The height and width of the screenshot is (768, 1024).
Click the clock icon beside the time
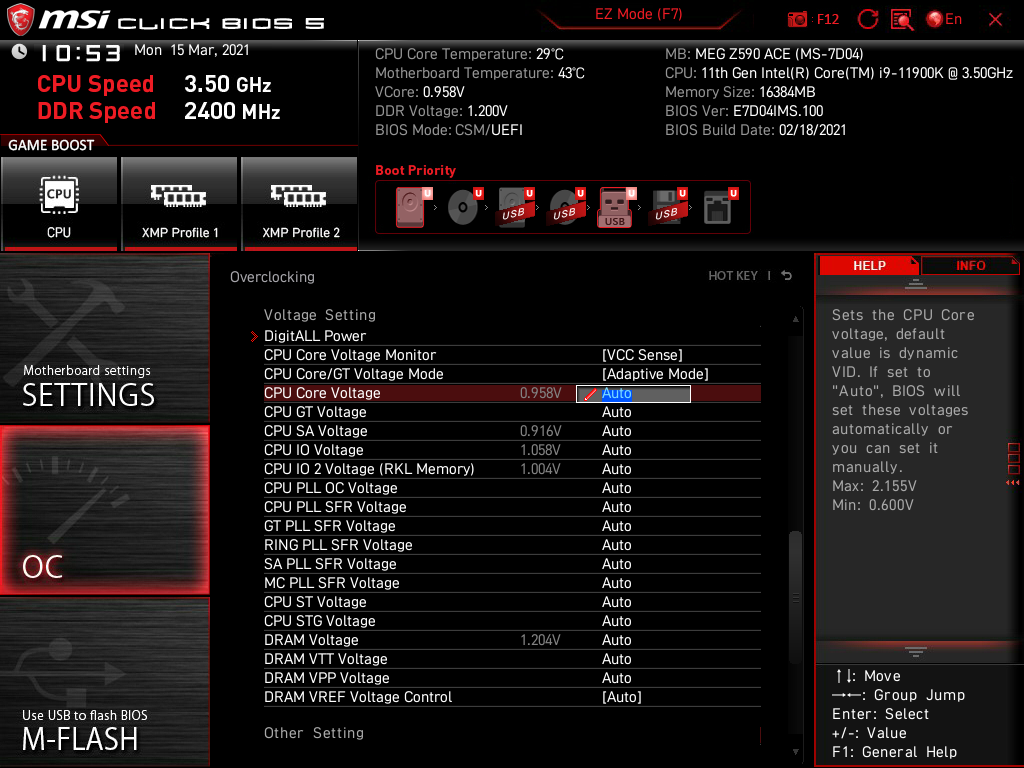click(20, 52)
